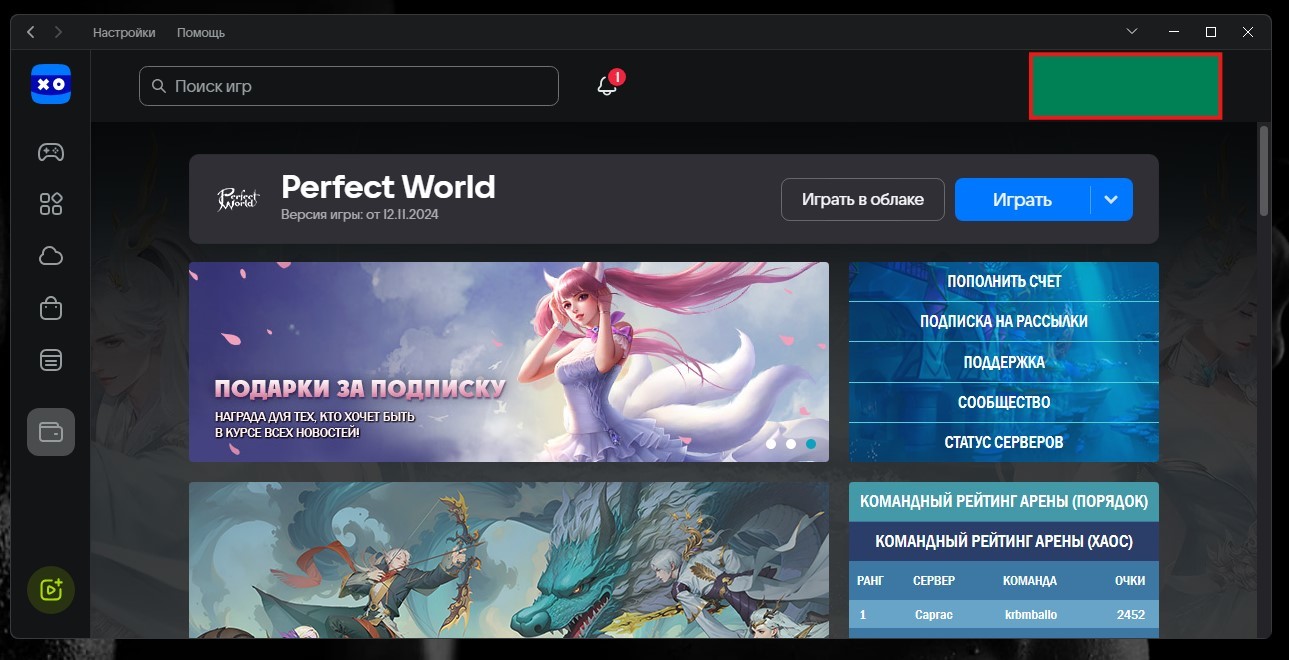Screen dimensions: 1289x660
Task: Click the blue launcher logo icon
Action: tap(51, 85)
